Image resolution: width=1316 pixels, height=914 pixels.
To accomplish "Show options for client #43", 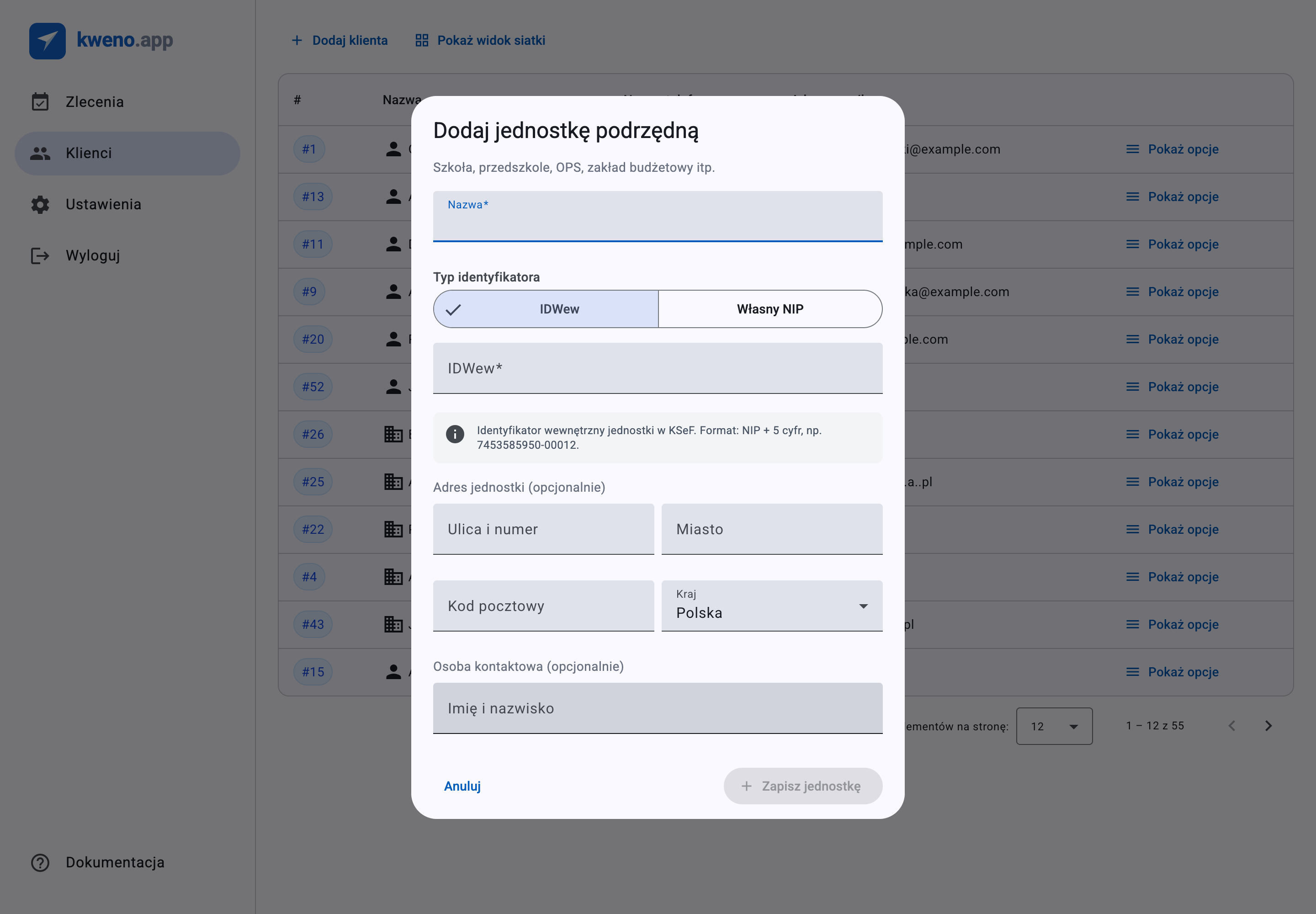I will point(1172,624).
